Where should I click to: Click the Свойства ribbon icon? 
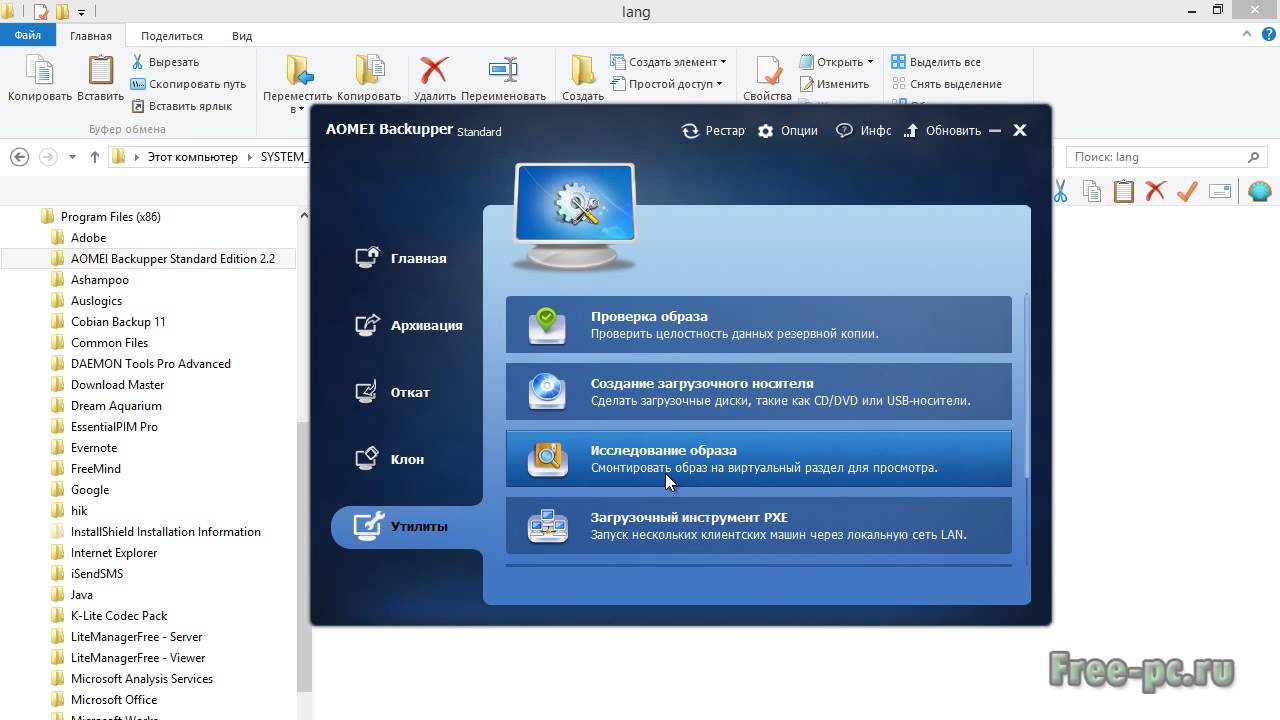tap(768, 70)
